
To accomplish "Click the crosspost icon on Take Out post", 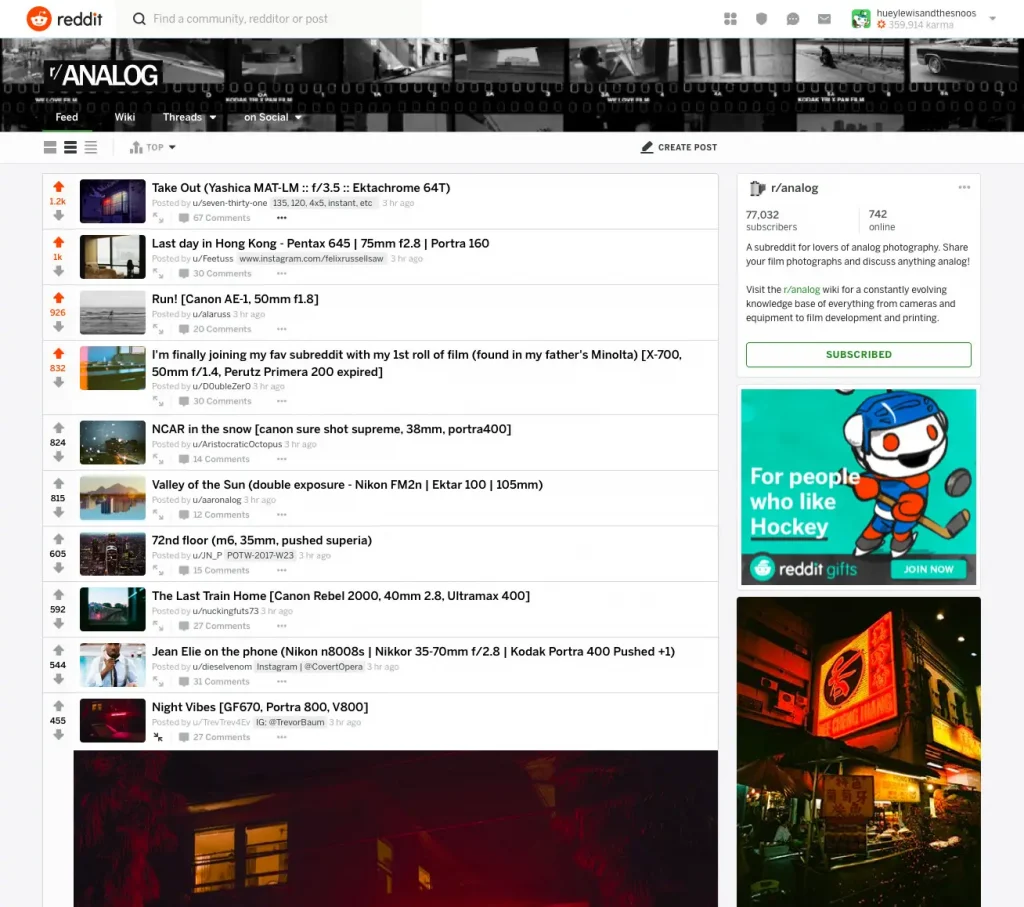I will [157, 218].
